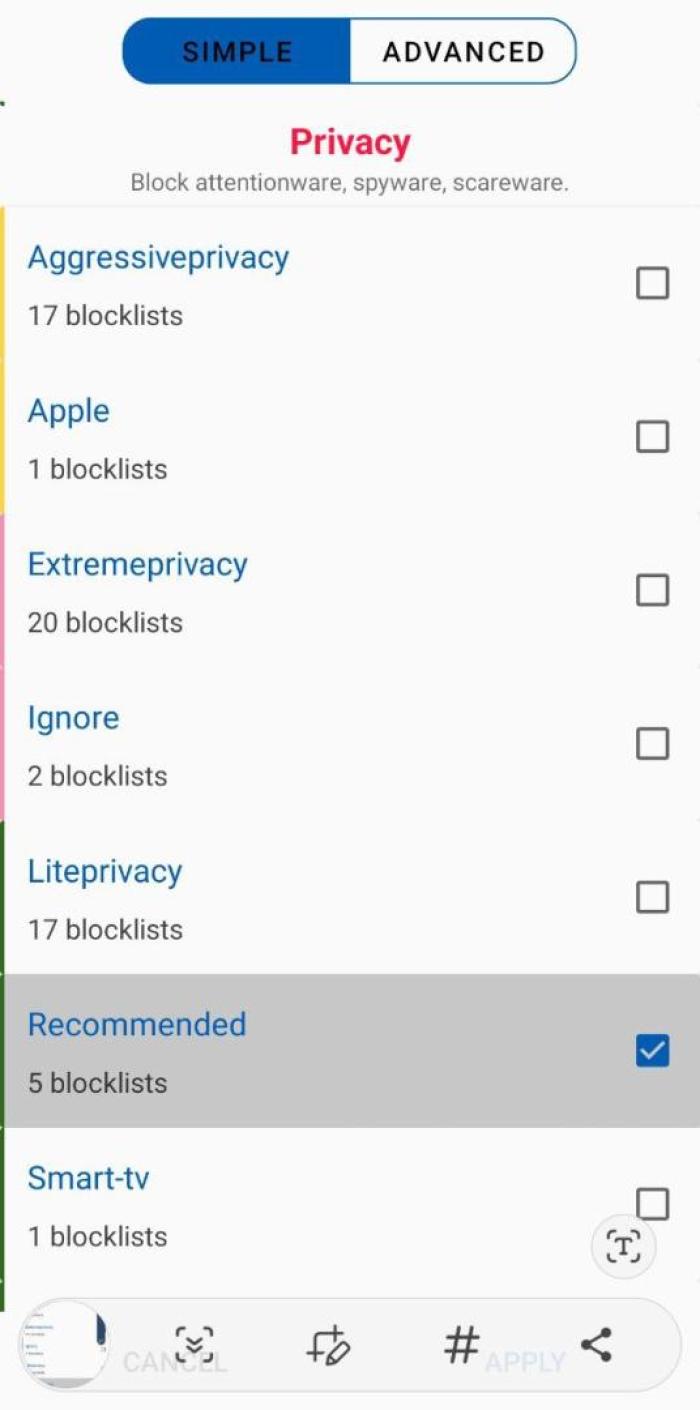This screenshot has height=1410, width=700.
Task: Select the Aggressiveprivacy category link
Action: point(157,257)
